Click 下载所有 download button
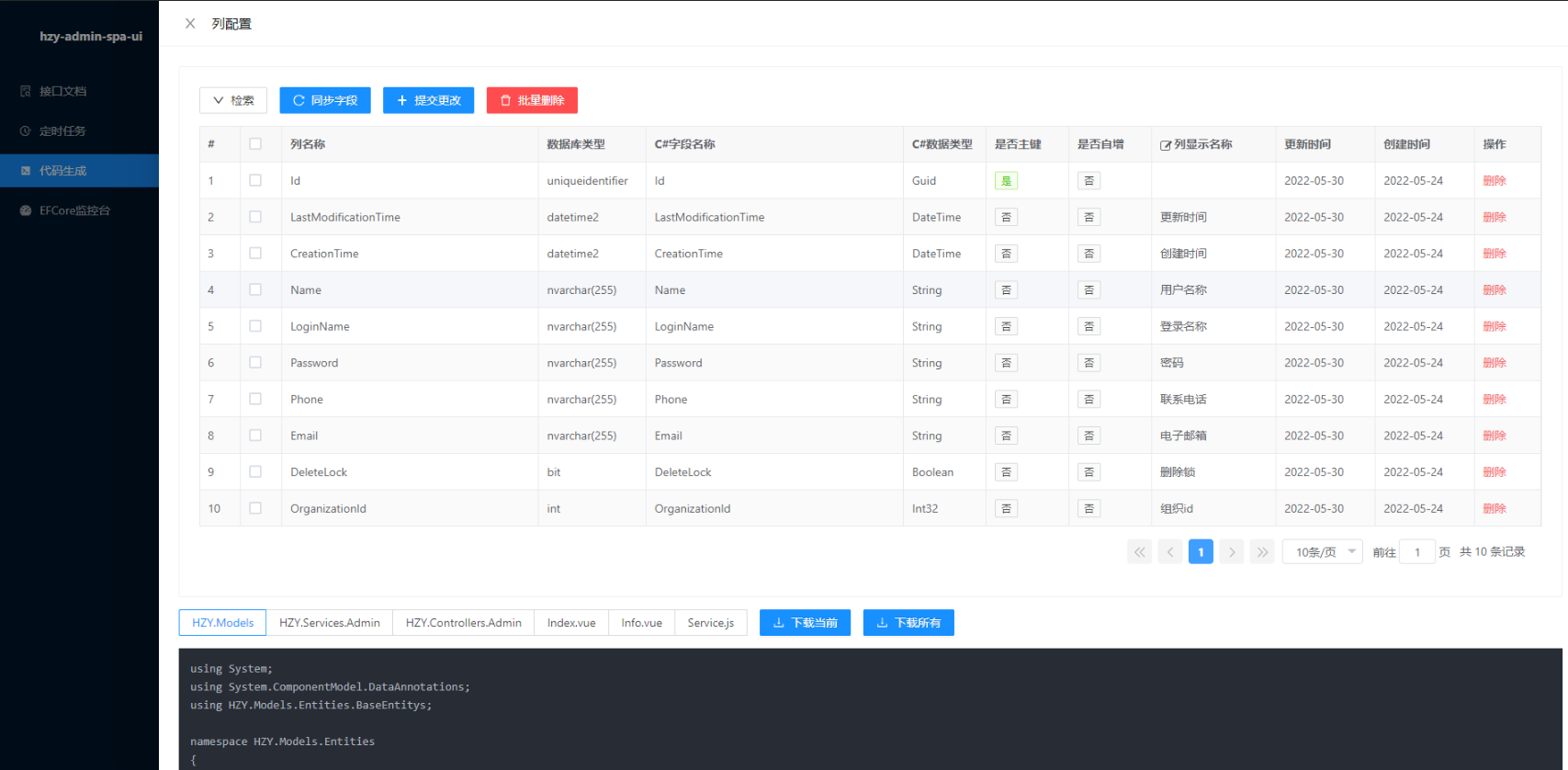The width and height of the screenshot is (1568, 770). click(908, 623)
